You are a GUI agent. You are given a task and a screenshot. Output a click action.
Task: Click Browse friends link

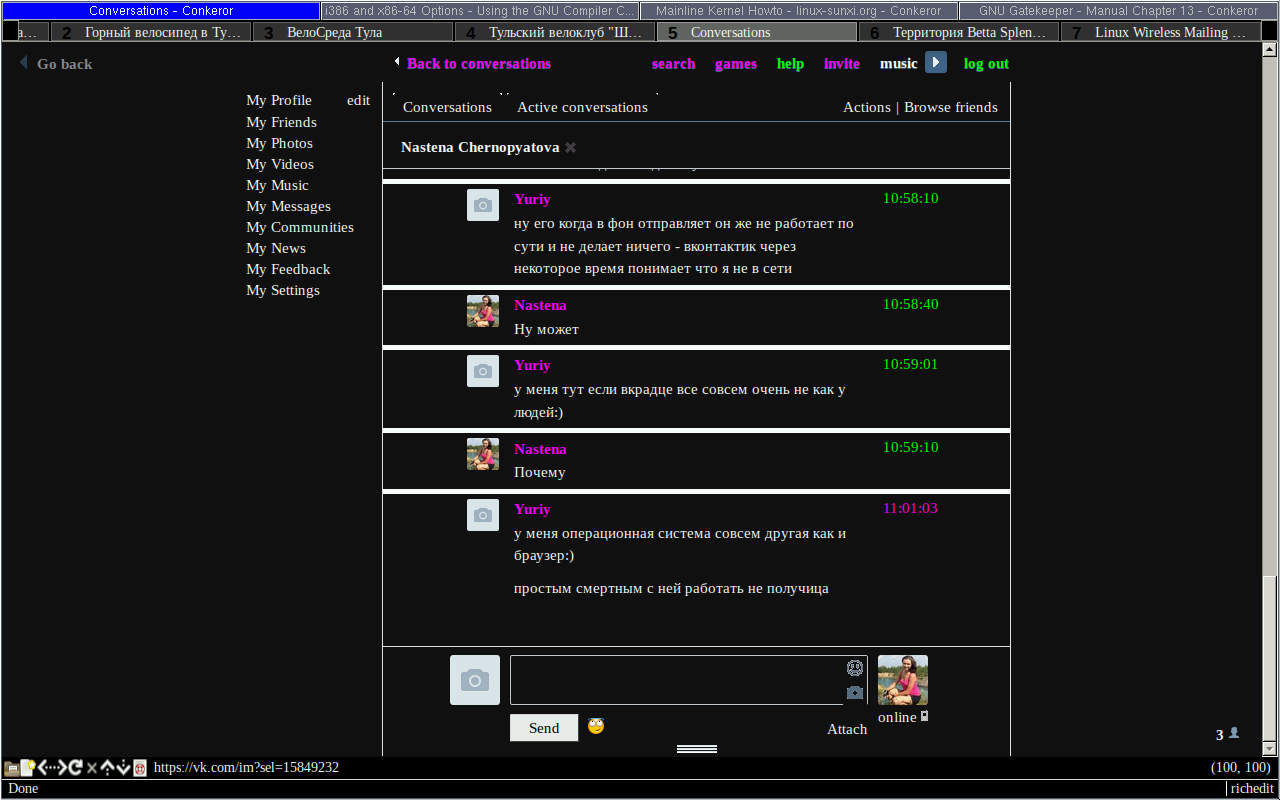951,107
